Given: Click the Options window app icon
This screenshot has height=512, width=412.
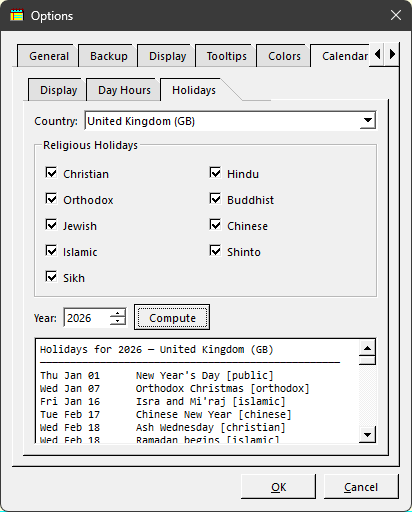Looking at the screenshot, I should (17, 15).
